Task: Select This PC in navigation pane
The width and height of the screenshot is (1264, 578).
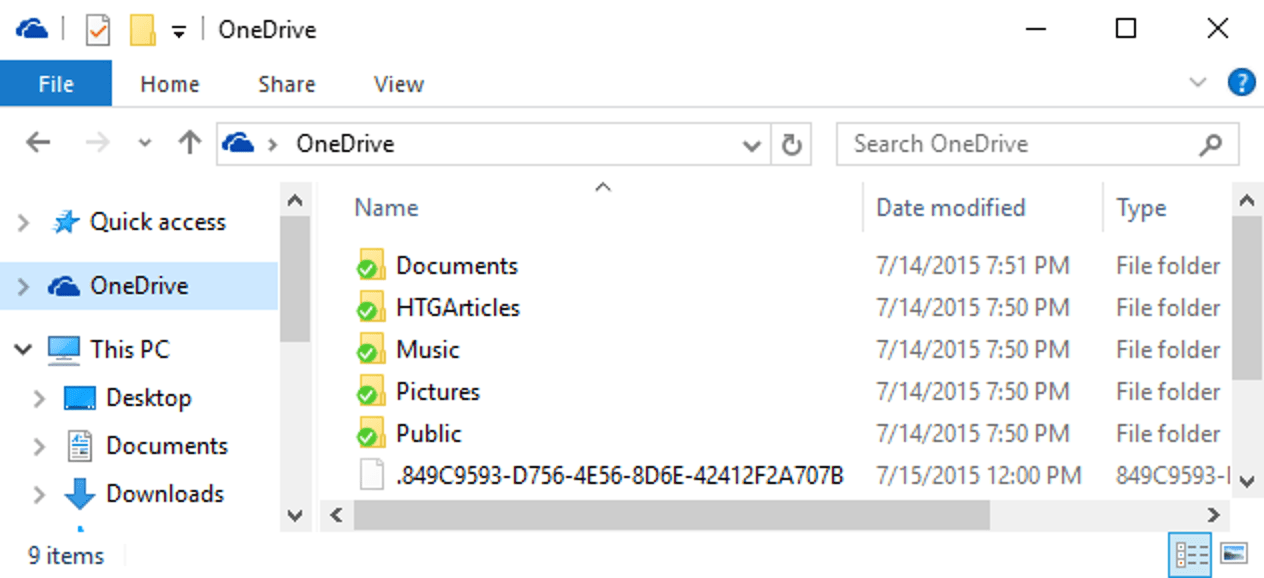Action: [130, 349]
